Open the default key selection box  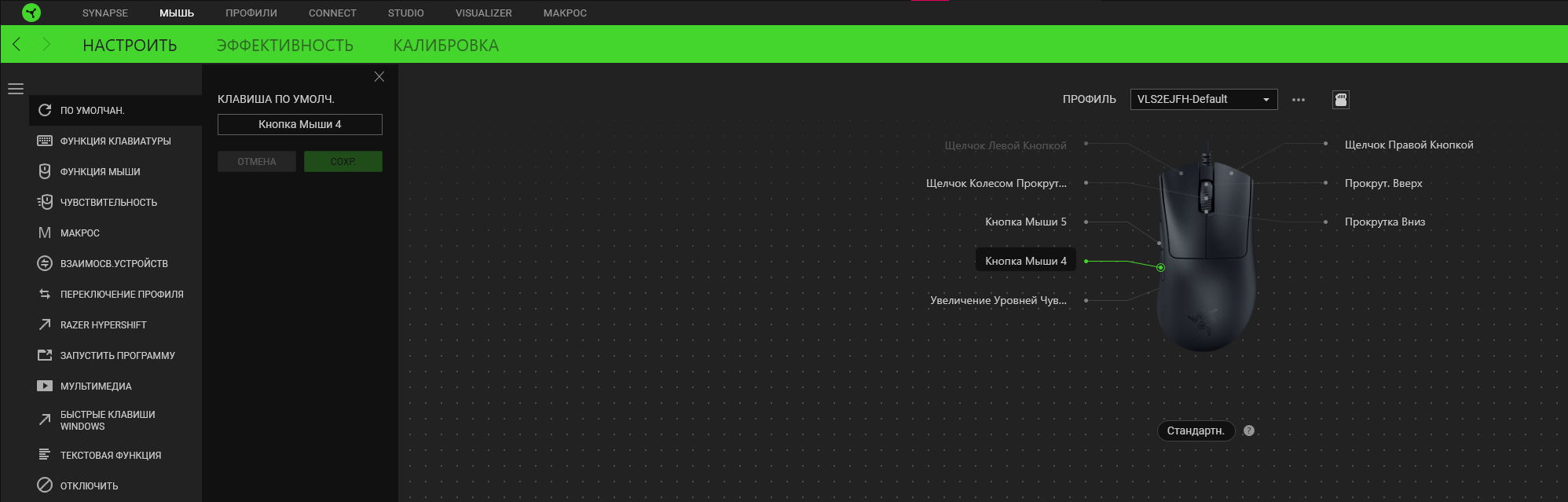point(299,124)
